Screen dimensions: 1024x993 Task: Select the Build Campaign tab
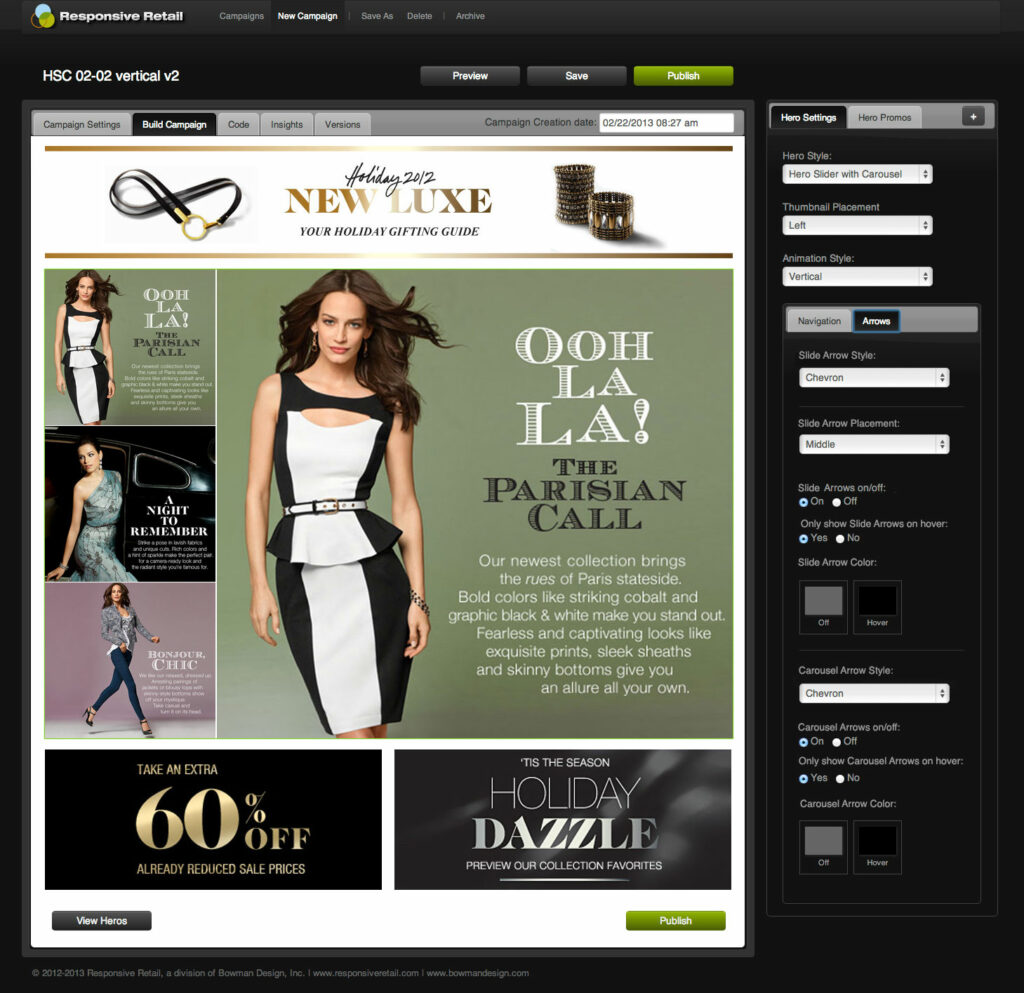[x=174, y=124]
